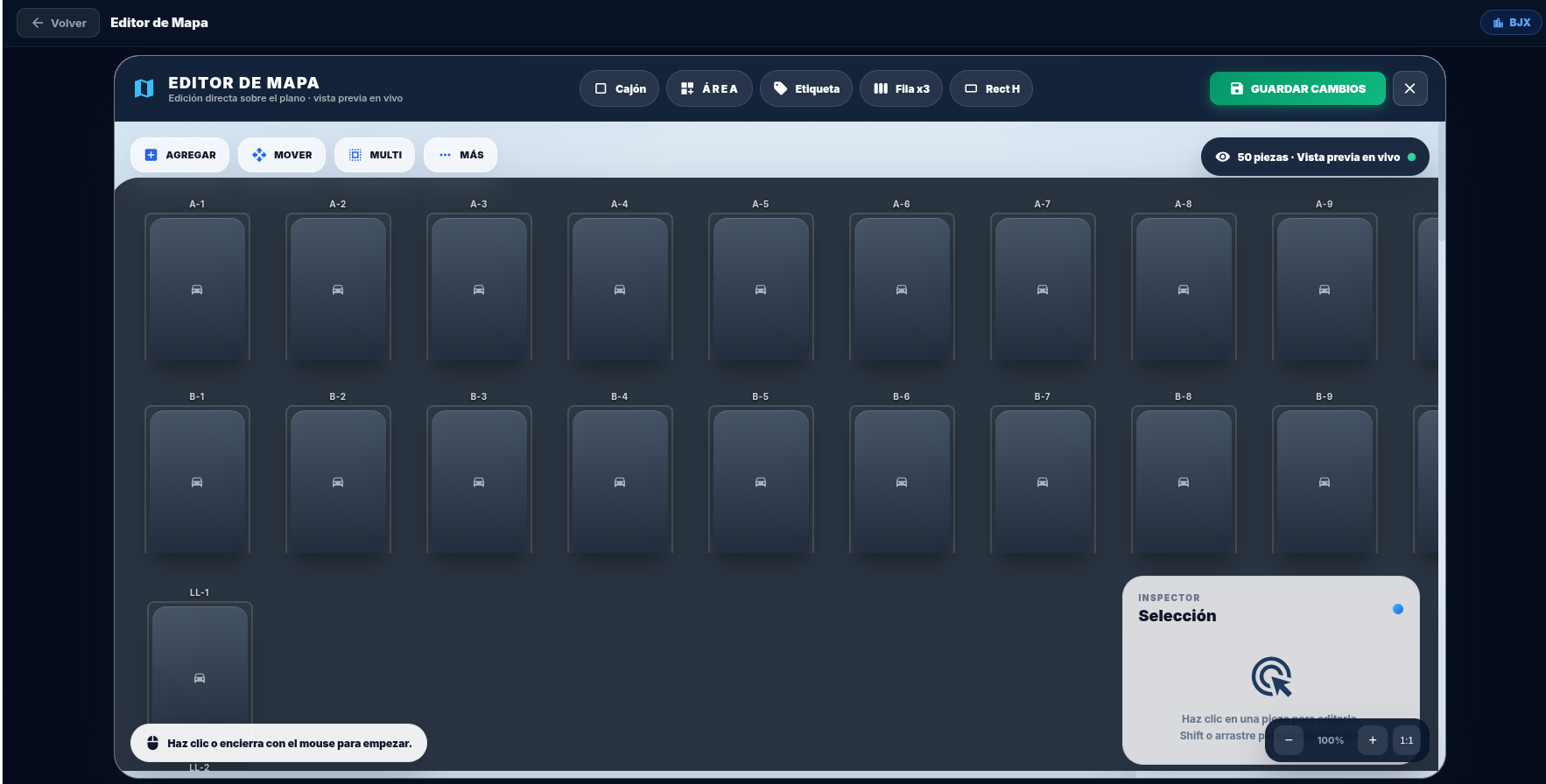The width and height of the screenshot is (1546, 784).
Task: Select parking slot A-2
Action: (x=338, y=288)
